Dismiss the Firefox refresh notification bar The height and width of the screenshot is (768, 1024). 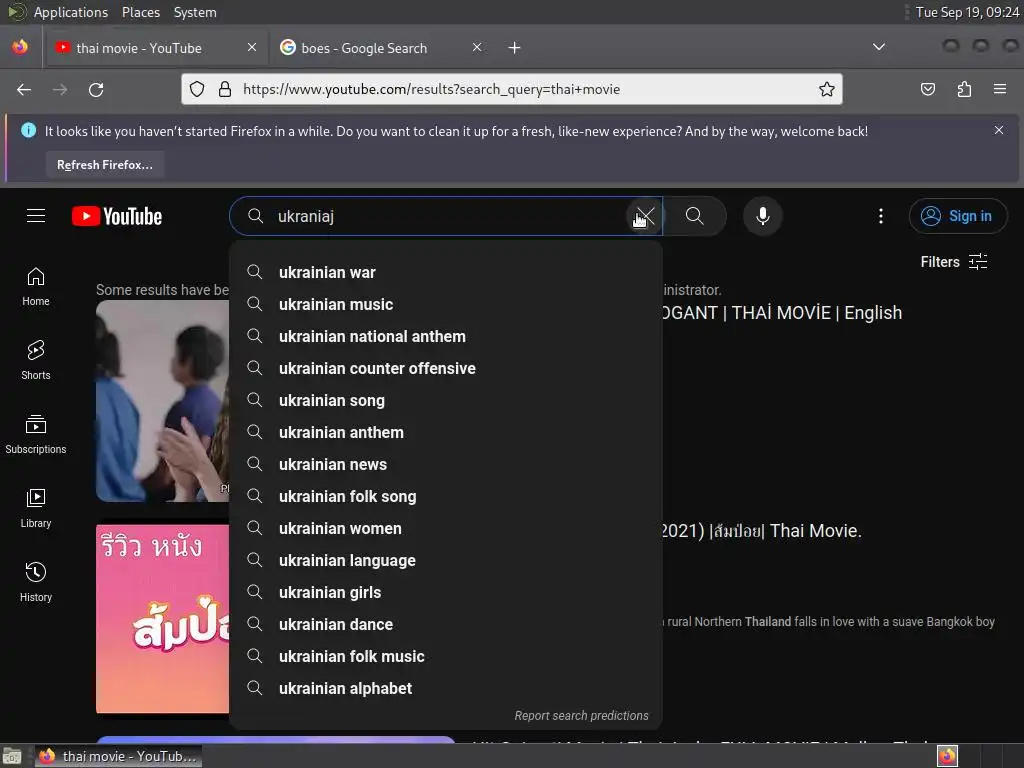[999, 130]
